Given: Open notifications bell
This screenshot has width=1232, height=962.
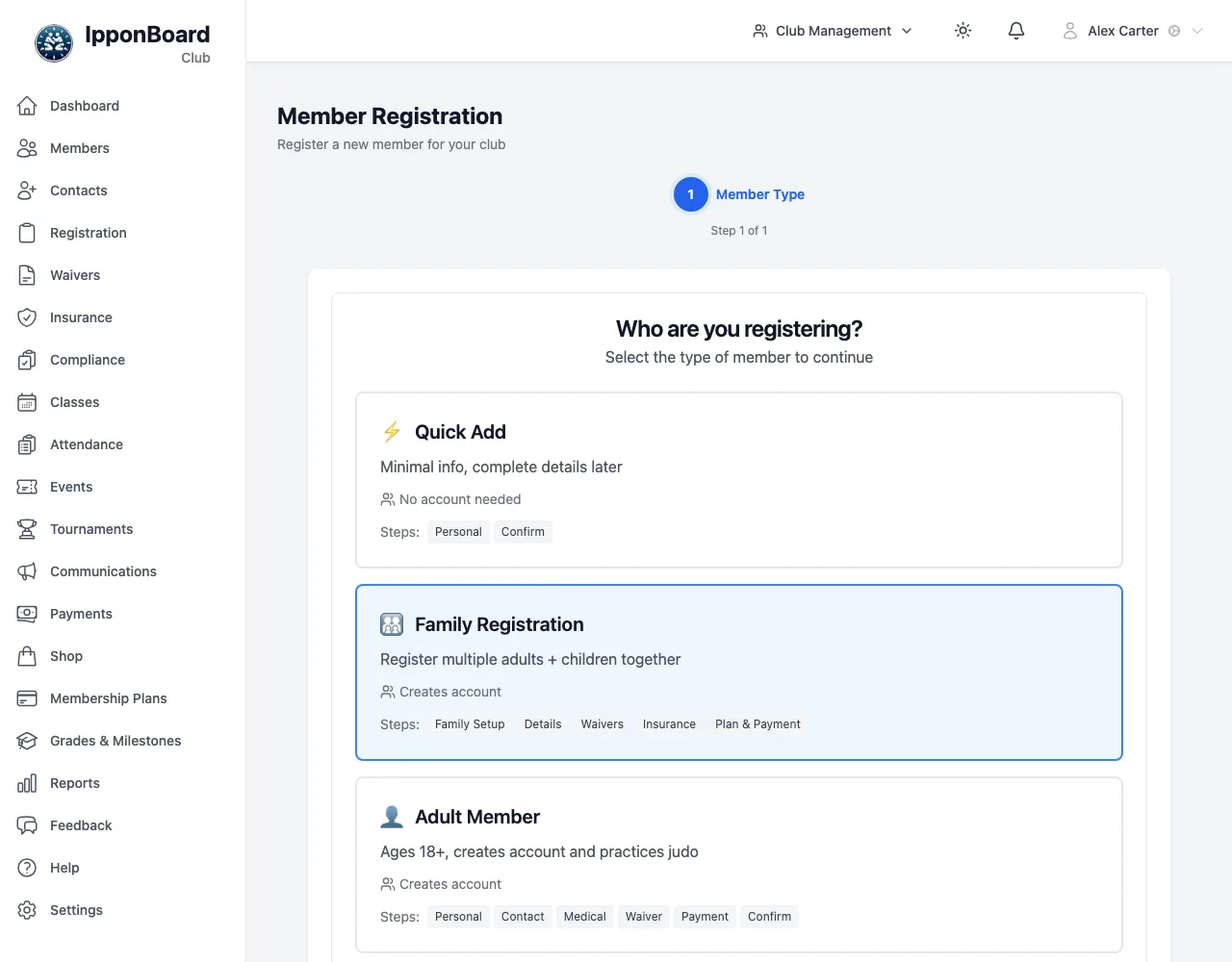Looking at the screenshot, I should click(1016, 31).
